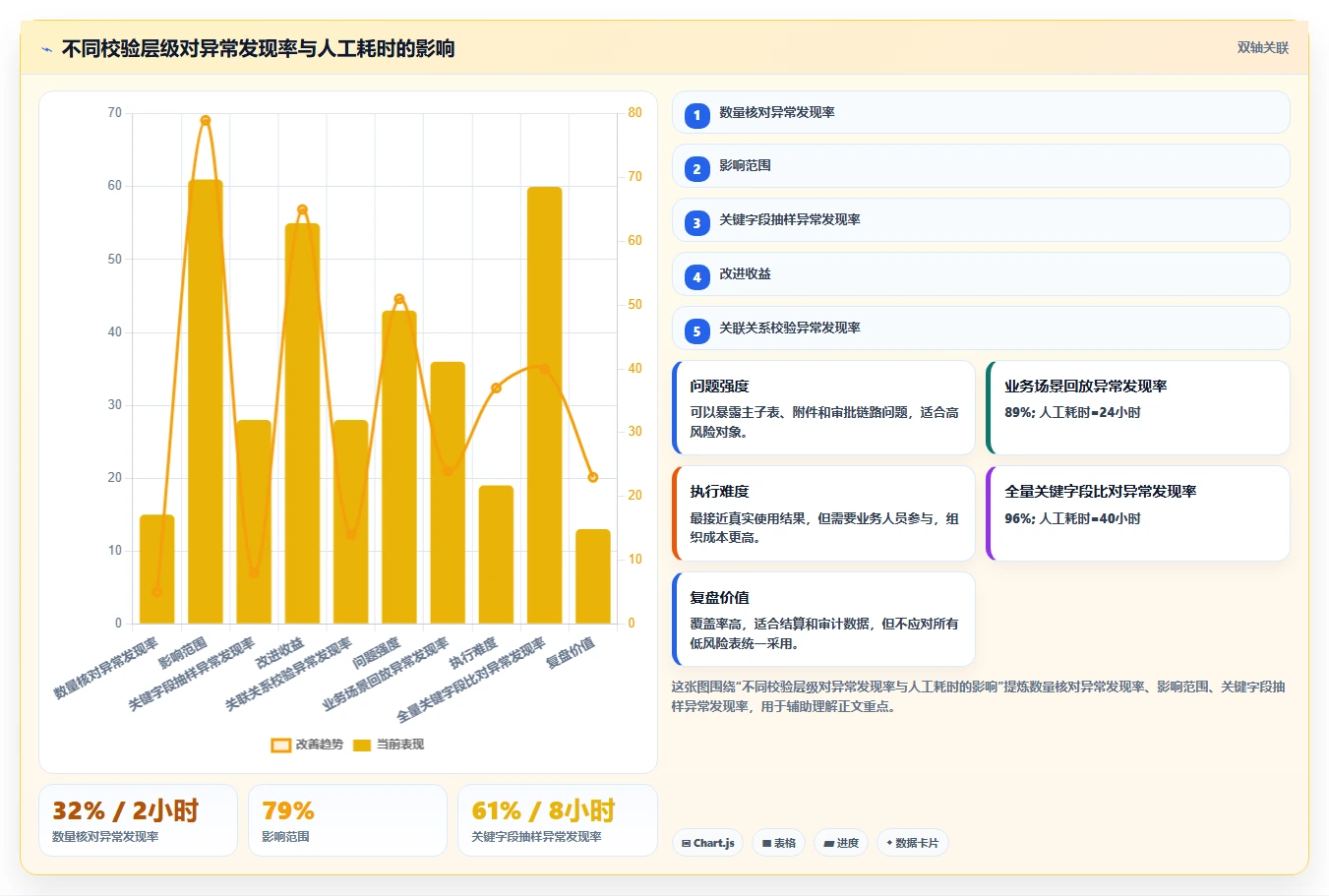This screenshot has width=1329, height=896.
Task: Toggle the 当前表现 legend entry
Action: [x=388, y=745]
